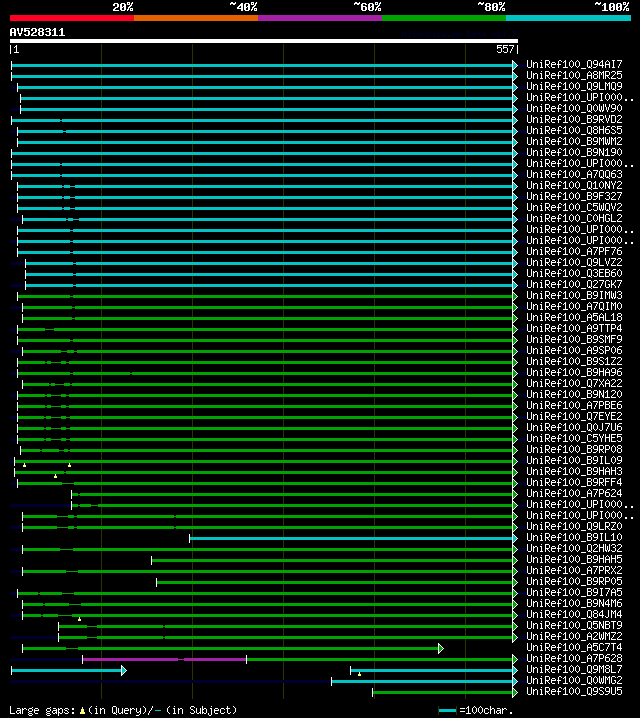The width and height of the screenshot is (640, 718).
Task: Click the purple ~60% identity legend segment
Action: pyautogui.click(x=320, y=18)
